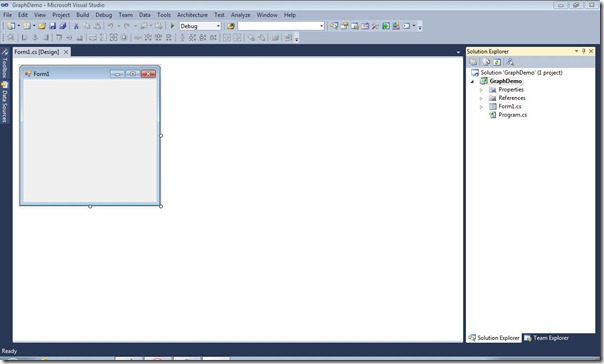
Task: Select Program.cs in Solution Explorer
Action: click(512, 115)
